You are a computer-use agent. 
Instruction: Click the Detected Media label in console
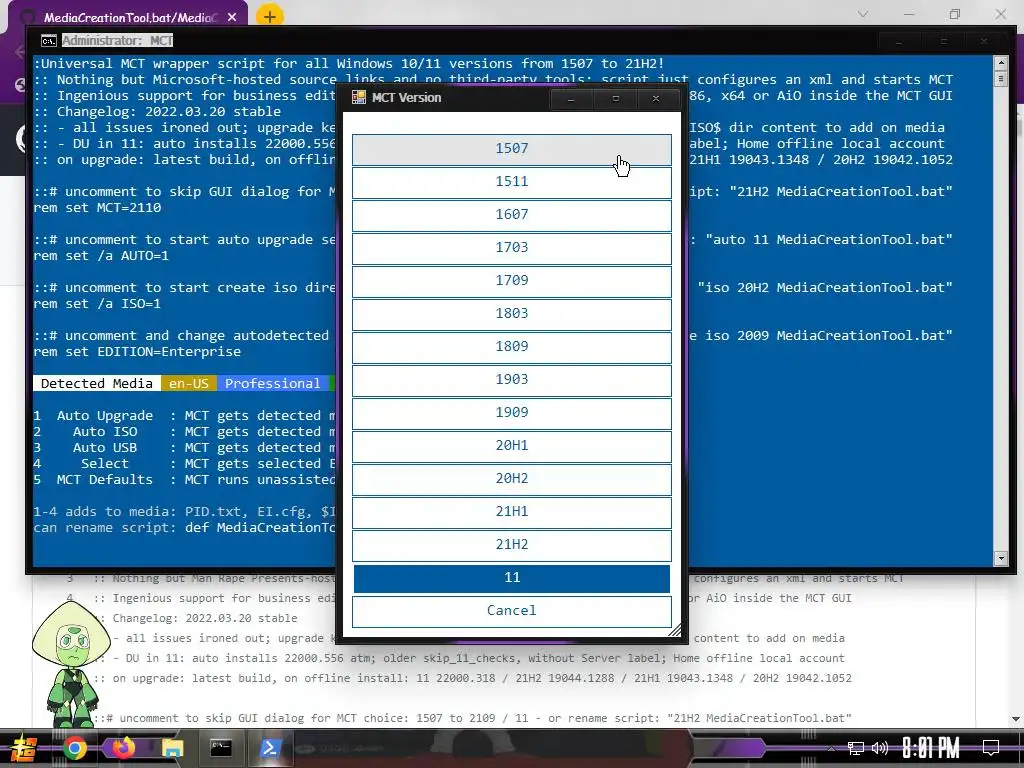97,383
